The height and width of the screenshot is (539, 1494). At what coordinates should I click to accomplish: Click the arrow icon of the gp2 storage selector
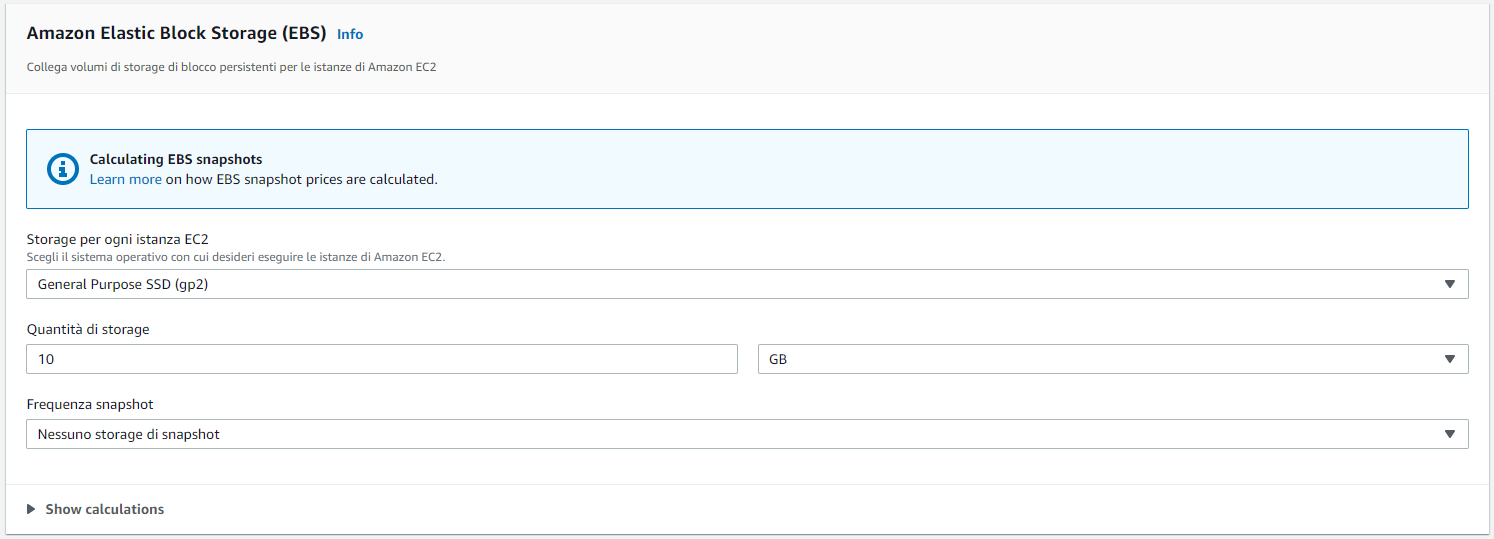point(1450,284)
